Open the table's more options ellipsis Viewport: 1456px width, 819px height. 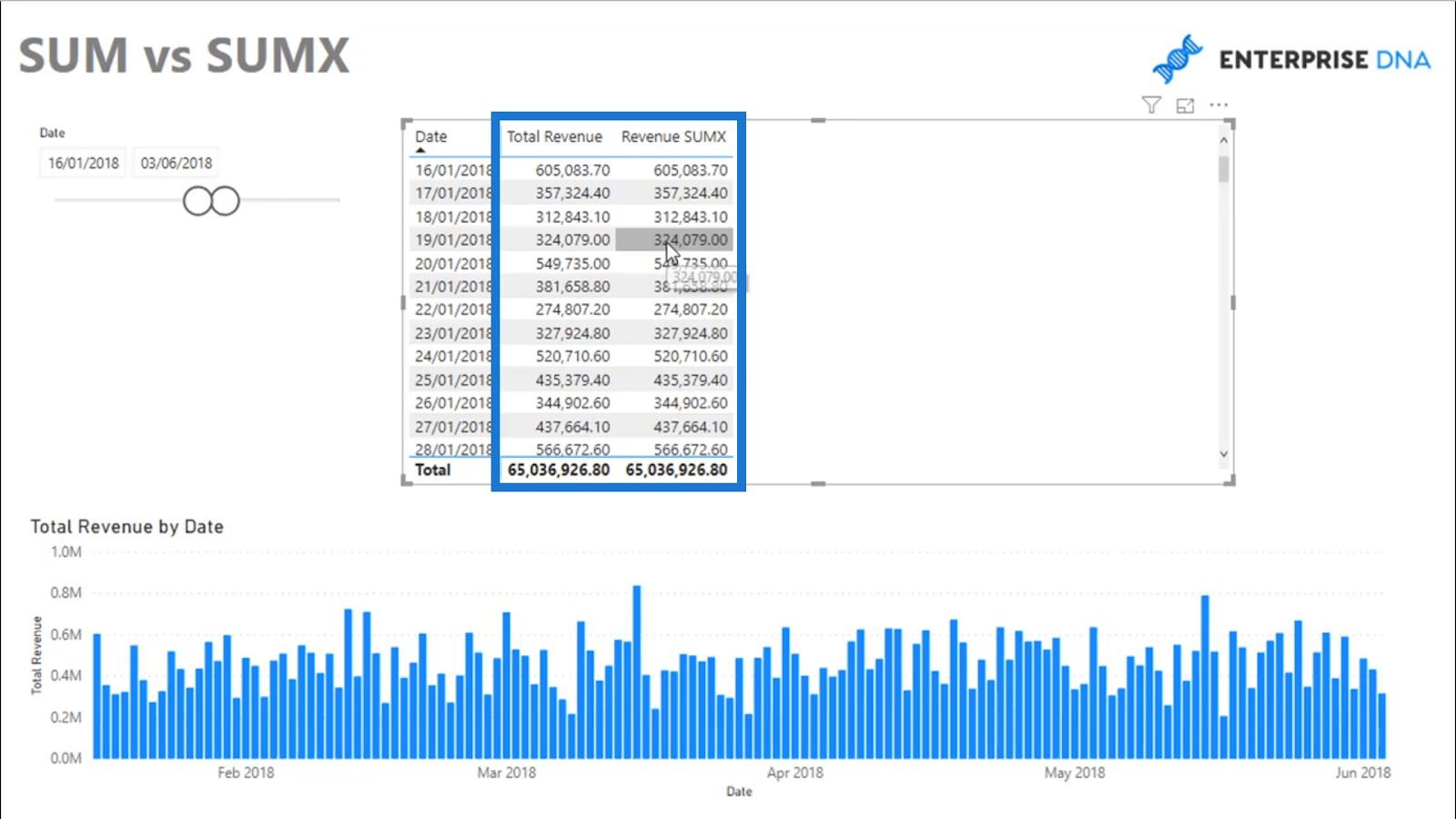pyautogui.click(x=1218, y=106)
